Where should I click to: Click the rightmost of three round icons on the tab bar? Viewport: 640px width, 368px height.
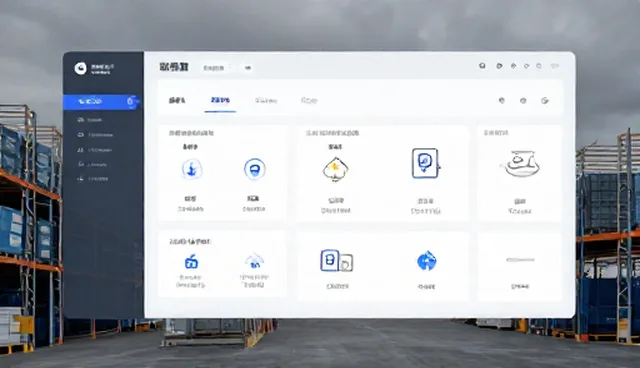[x=545, y=100]
